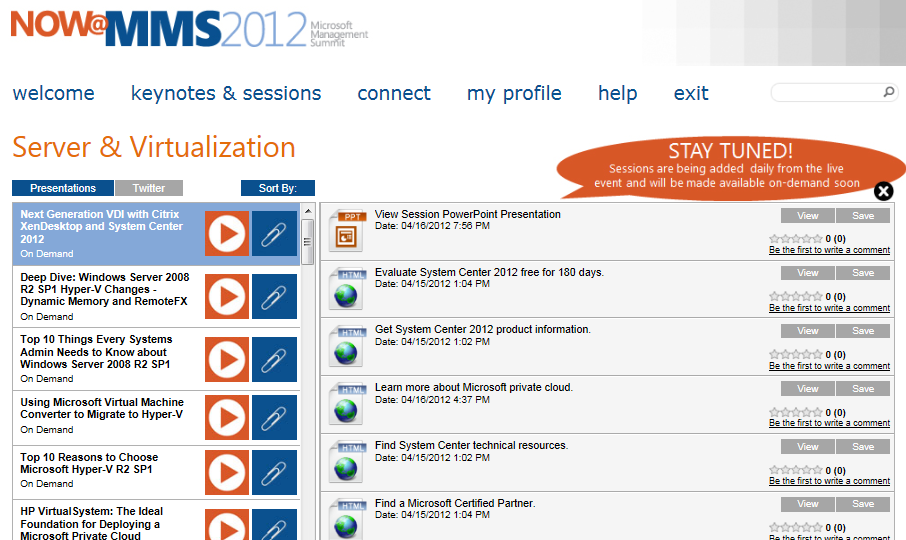The height and width of the screenshot is (540, 906).
Task: Click globe icon for Evaluate System Center 2012
Action: (x=347, y=289)
